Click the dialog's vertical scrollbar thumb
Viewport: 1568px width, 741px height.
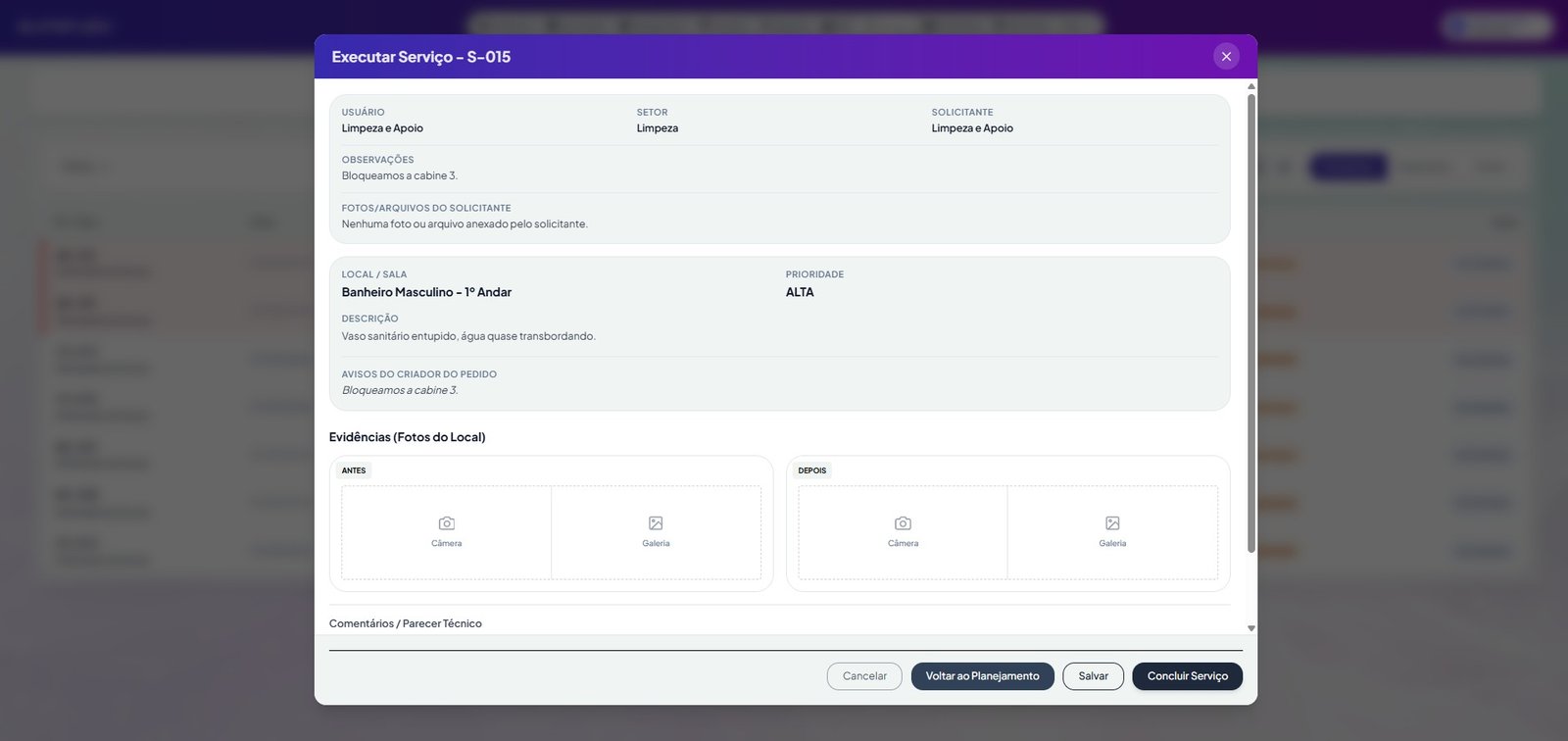pyautogui.click(x=1251, y=323)
